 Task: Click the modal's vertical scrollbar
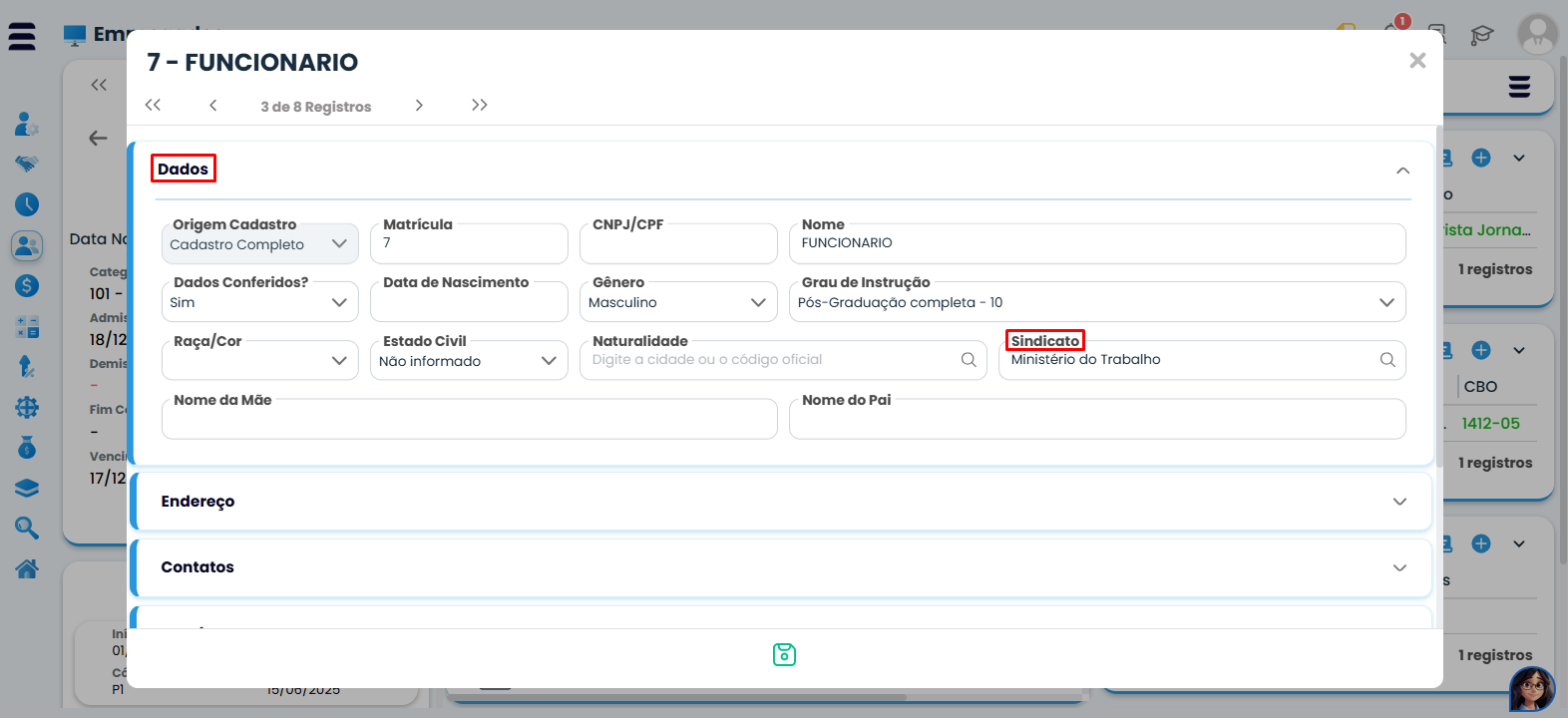(x=1438, y=296)
